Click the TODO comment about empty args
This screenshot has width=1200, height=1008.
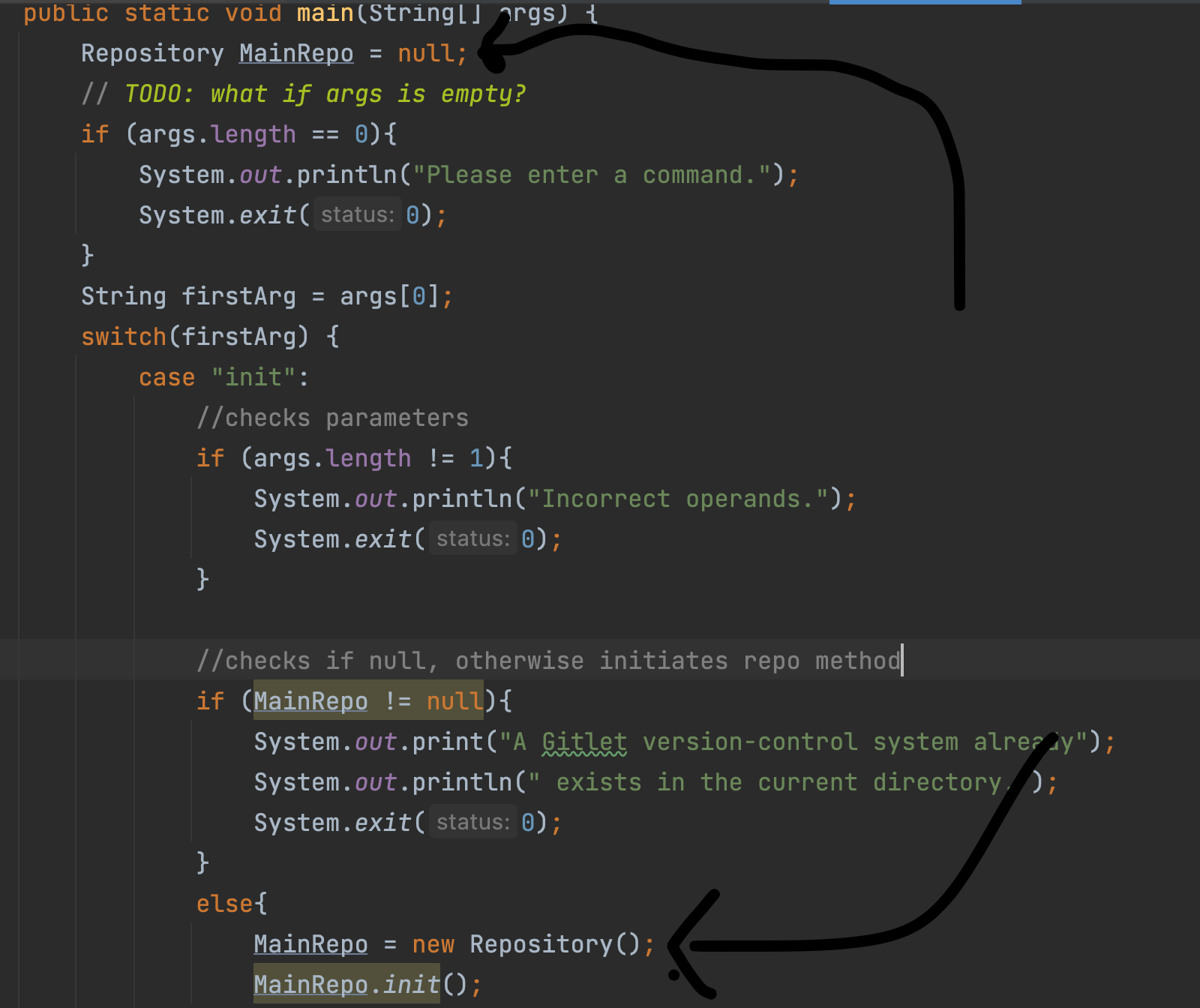(x=324, y=94)
